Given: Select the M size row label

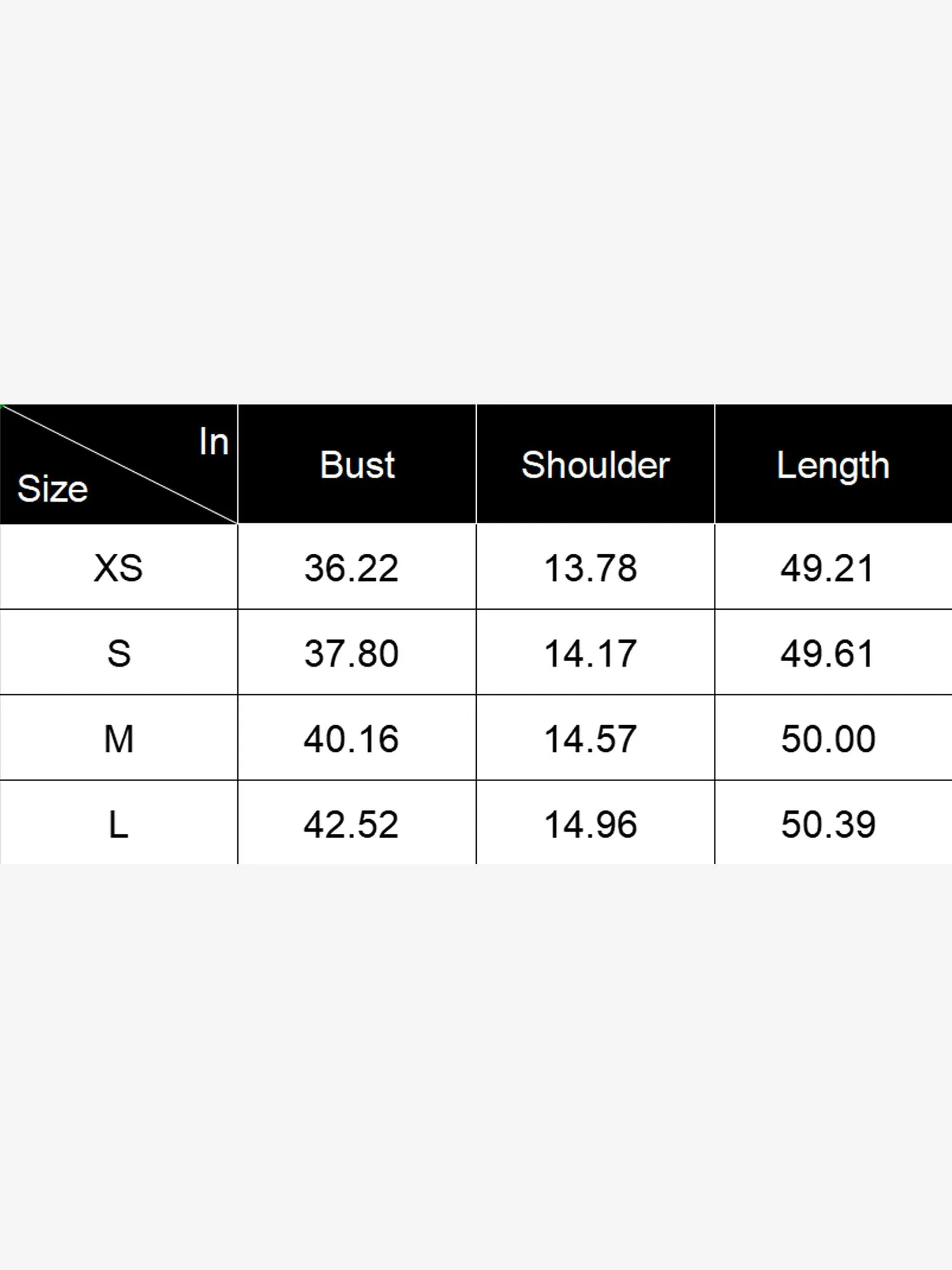Looking at the screenshot, I should pyautogui.click(x=119, y=739).
